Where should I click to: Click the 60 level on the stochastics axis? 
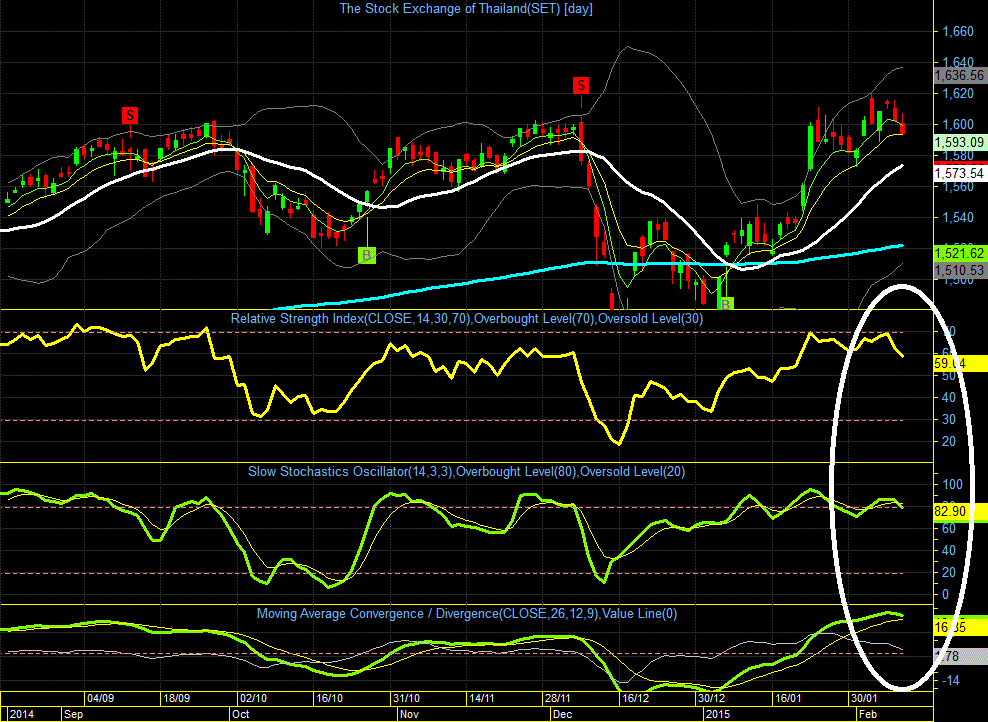[949, 529]
